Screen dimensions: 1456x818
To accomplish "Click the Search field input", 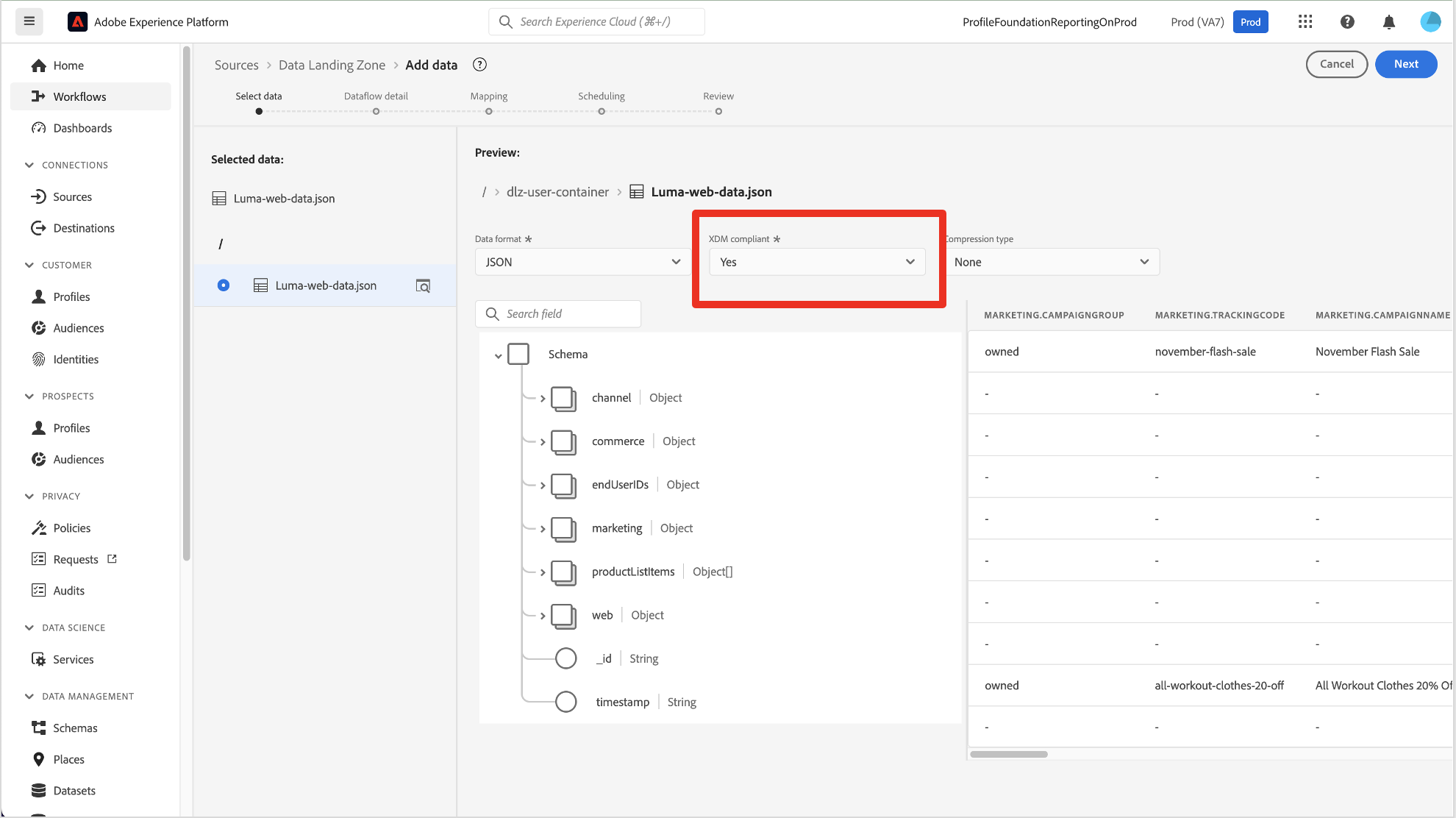I will click(x=558, y=313).
